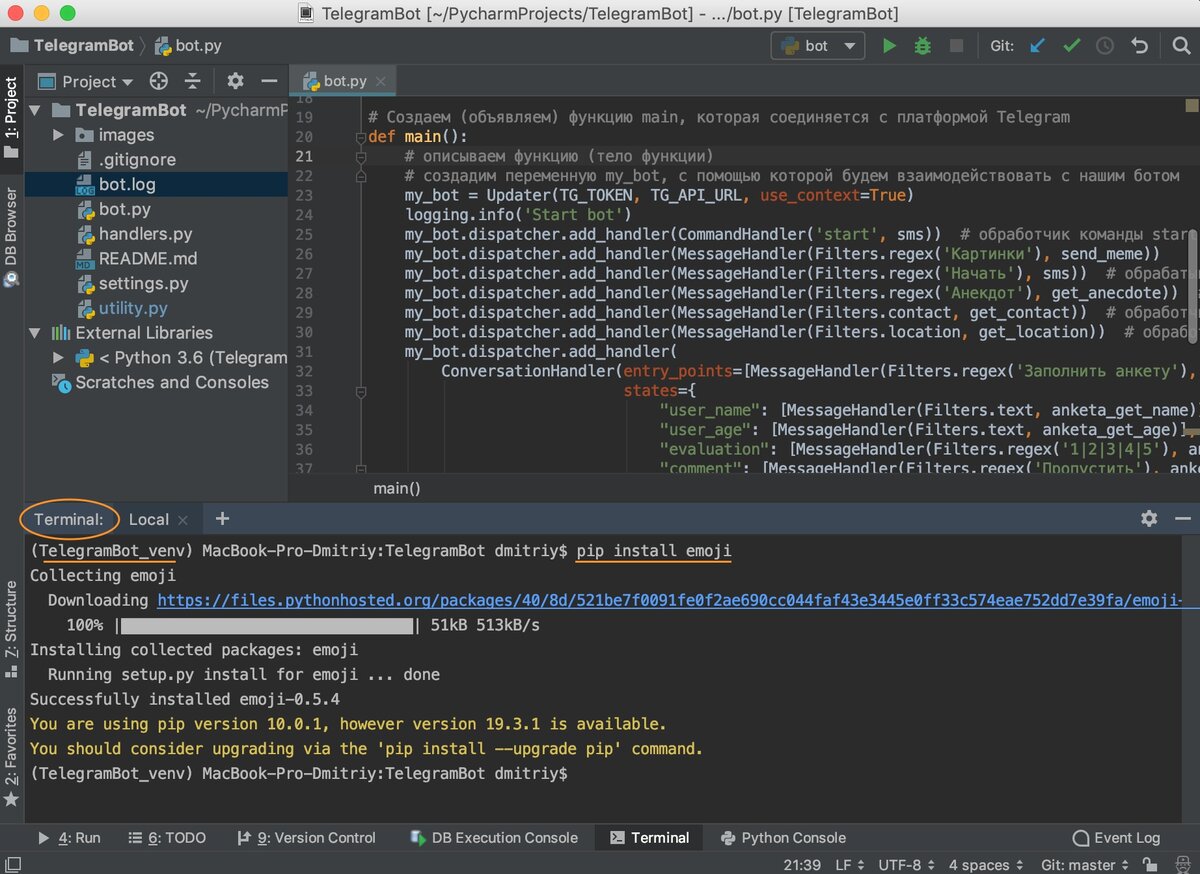Open Project view selector dropdown
The height and width of the screenshot is (874, 1200).
tap(86, 82)
